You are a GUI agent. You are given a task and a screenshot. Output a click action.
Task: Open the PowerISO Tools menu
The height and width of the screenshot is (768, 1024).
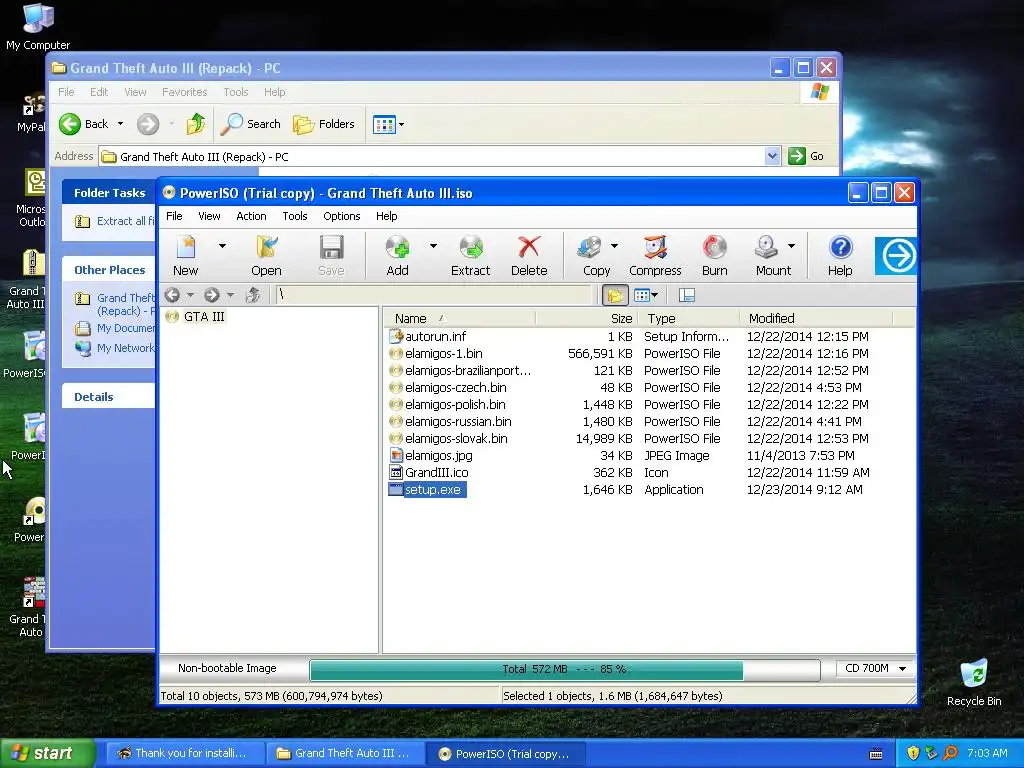click(x=295, y=216)
